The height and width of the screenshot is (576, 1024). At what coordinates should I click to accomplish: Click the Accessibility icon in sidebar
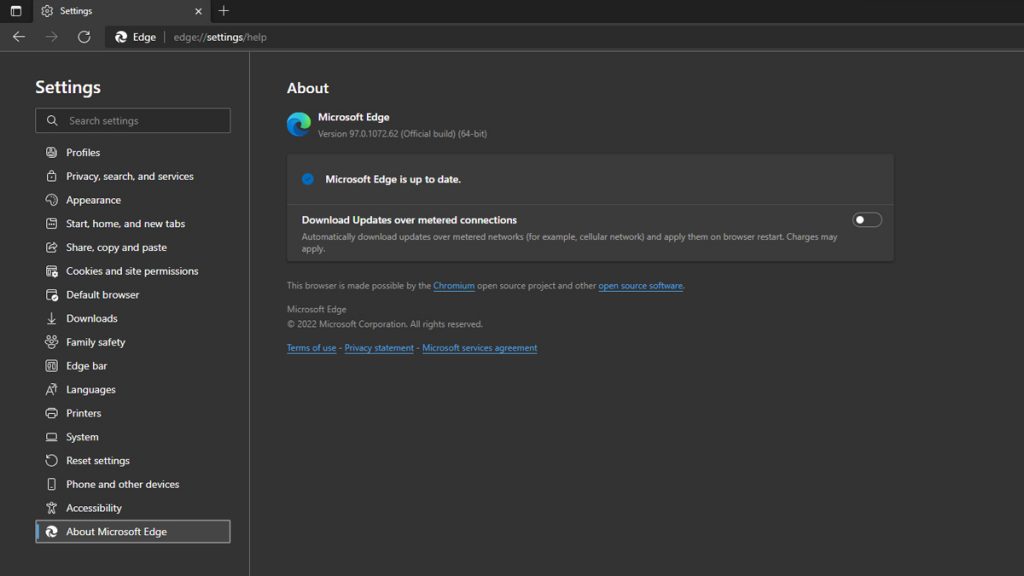(52, 508)
